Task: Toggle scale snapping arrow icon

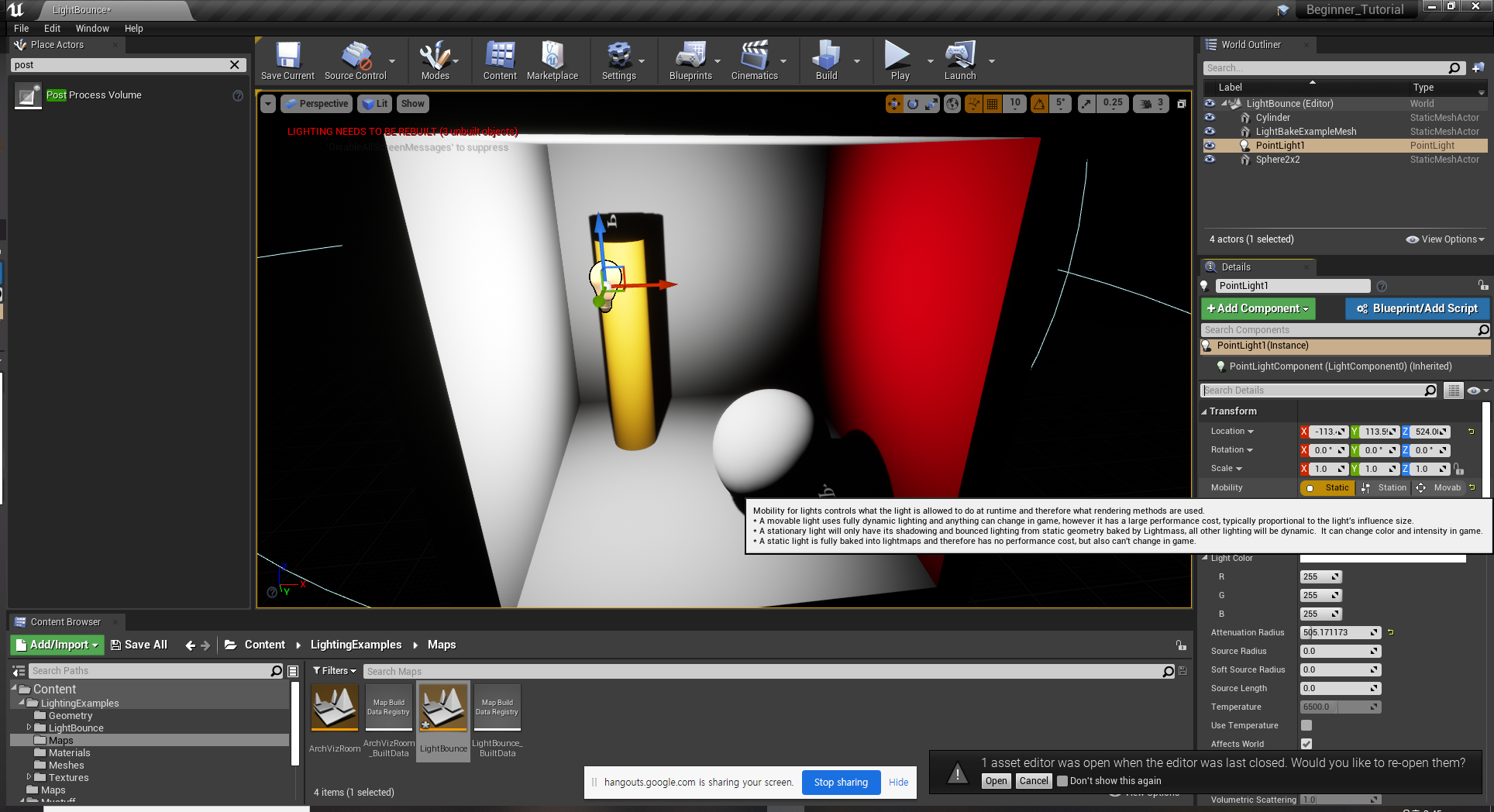Action: pyautogui.click(x=1087, y=104)
